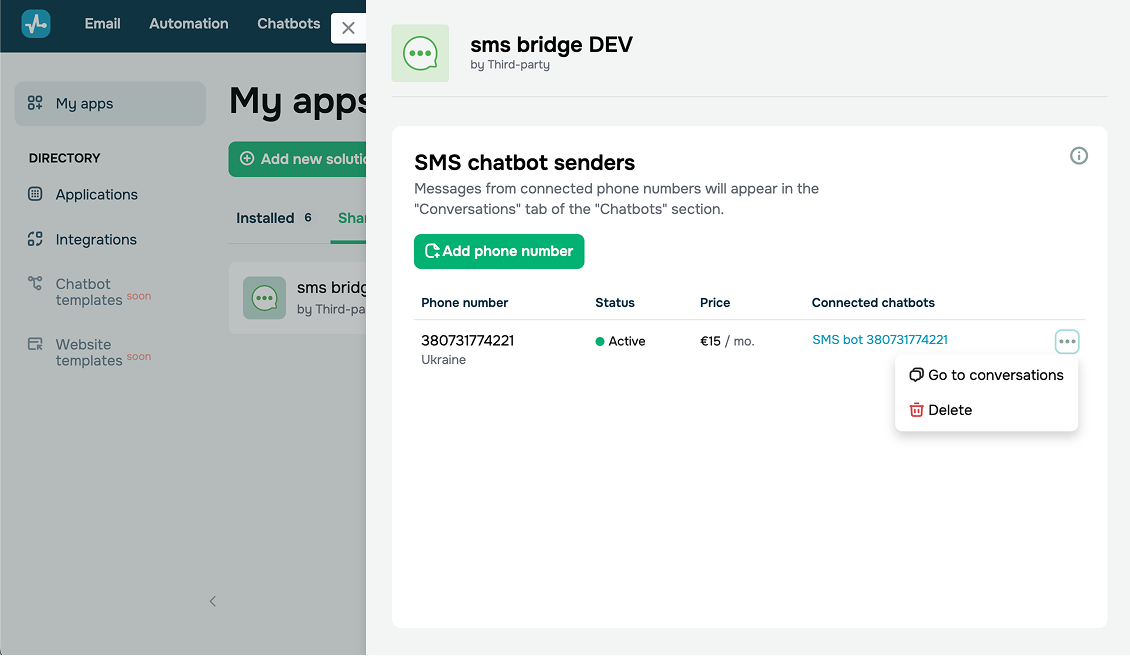Open the Automation top menu
This screenshot has height=656, width=1130.
coord(189,23)
